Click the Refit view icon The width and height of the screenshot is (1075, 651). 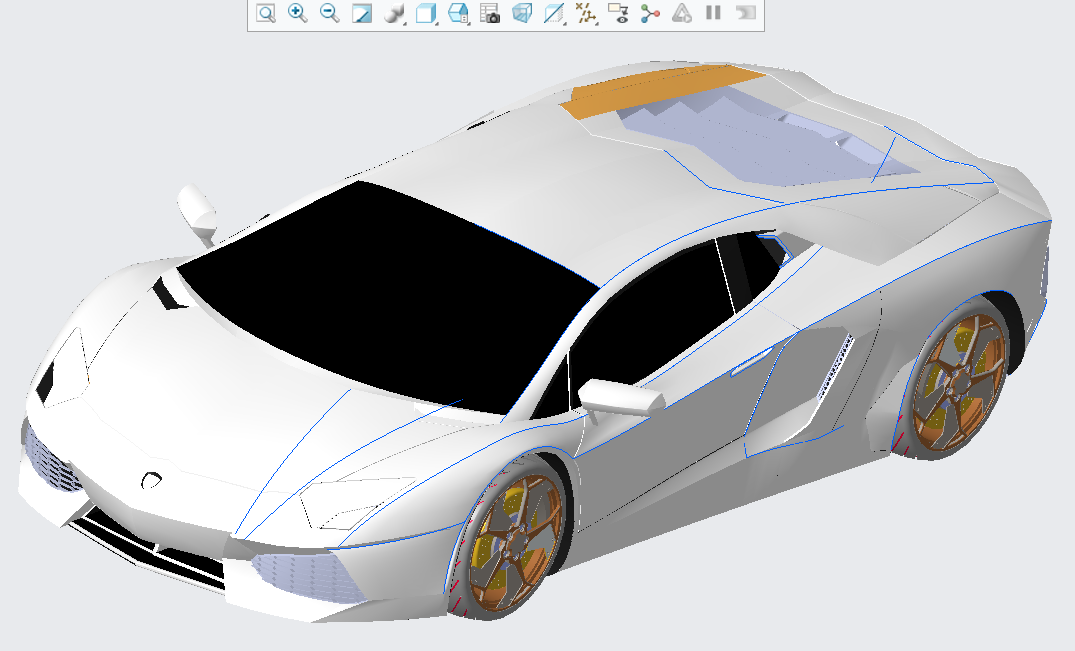pos(265,13)
